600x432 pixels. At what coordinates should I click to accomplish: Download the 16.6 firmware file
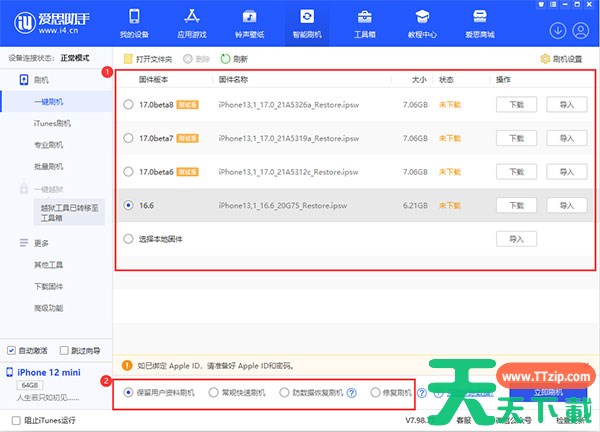(516, 205)
